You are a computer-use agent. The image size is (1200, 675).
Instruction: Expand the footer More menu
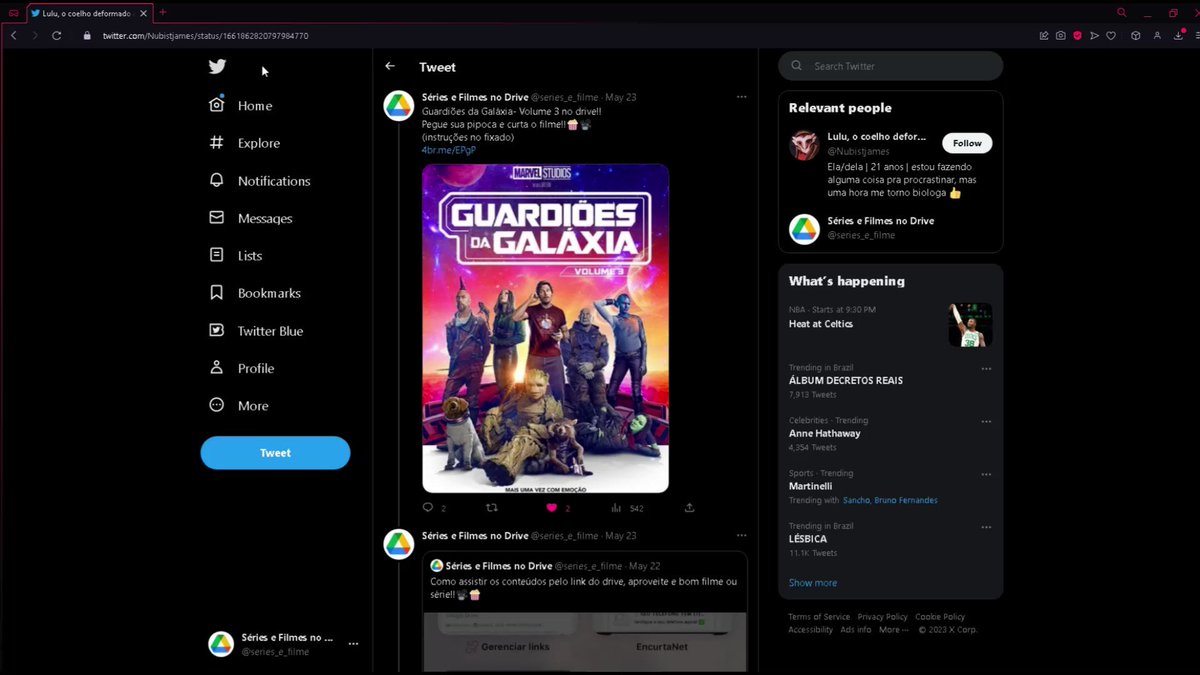893,630
